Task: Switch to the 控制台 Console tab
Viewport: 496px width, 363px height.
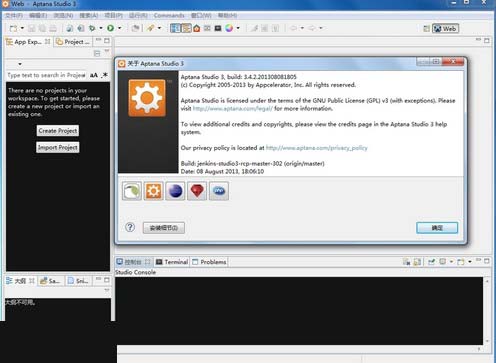Action: coord(133,262)
